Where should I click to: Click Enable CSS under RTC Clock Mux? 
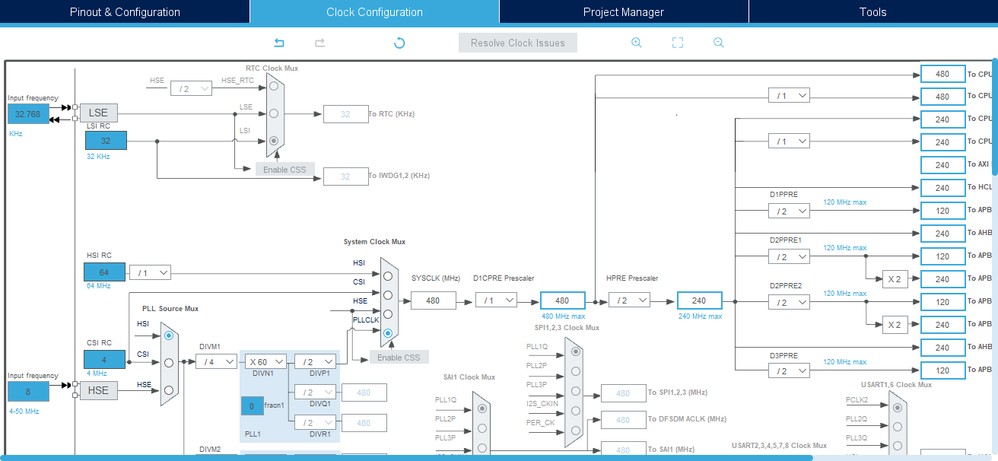pyautogui.click(x=285, y=169)
